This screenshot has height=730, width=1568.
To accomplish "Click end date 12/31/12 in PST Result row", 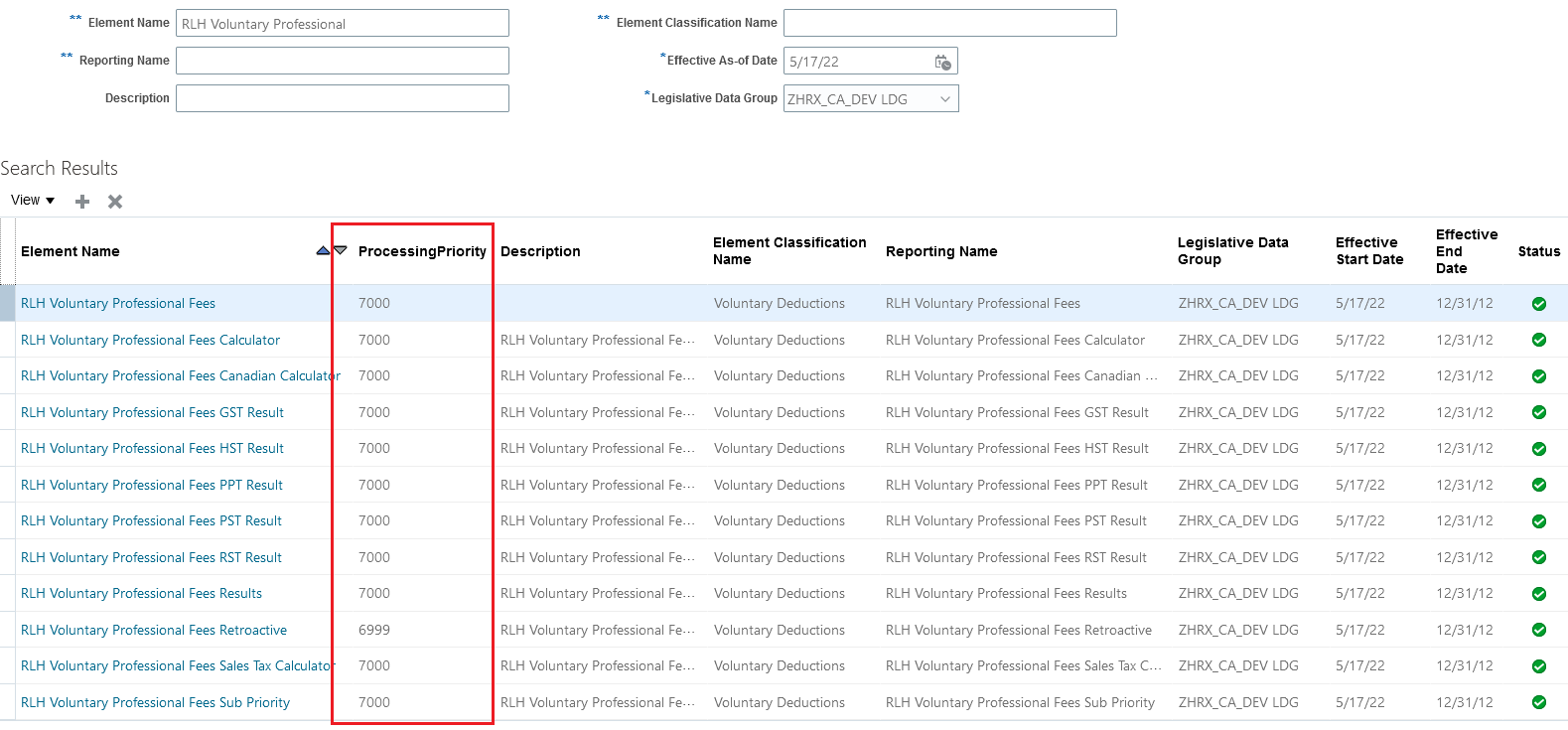I will tap(1465, 520).
